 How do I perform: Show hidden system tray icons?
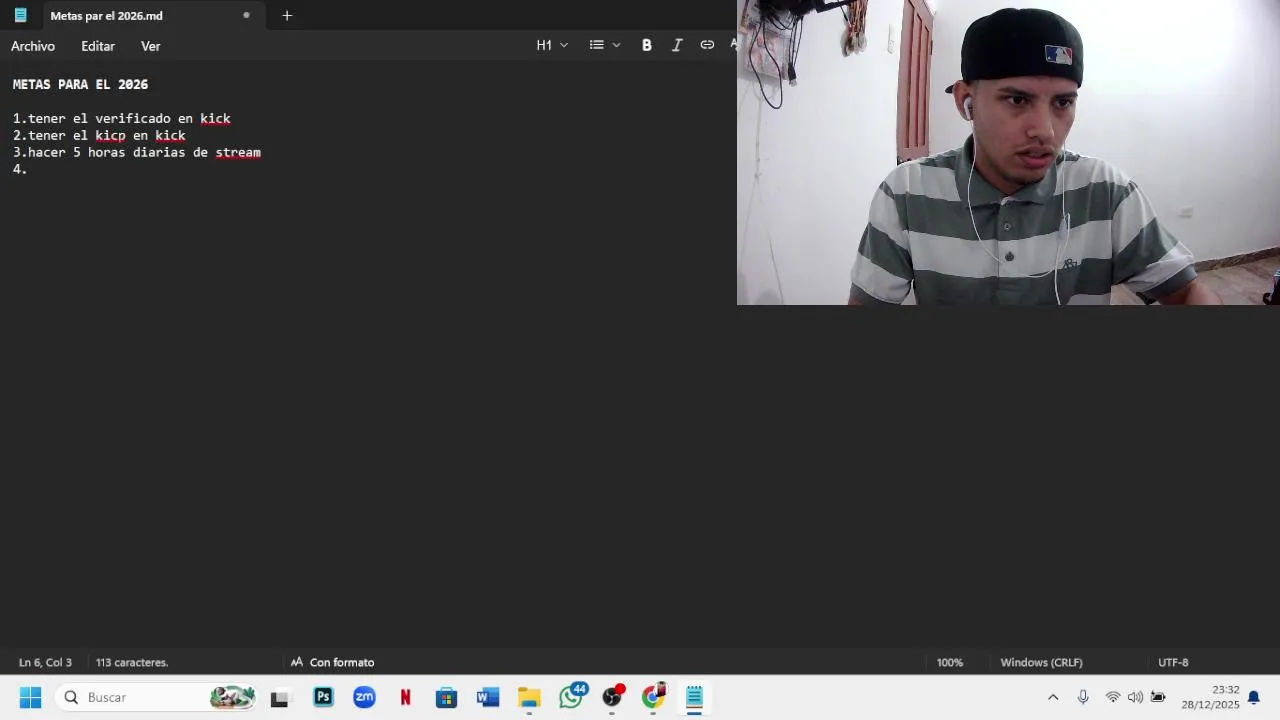coord(1053,697)
